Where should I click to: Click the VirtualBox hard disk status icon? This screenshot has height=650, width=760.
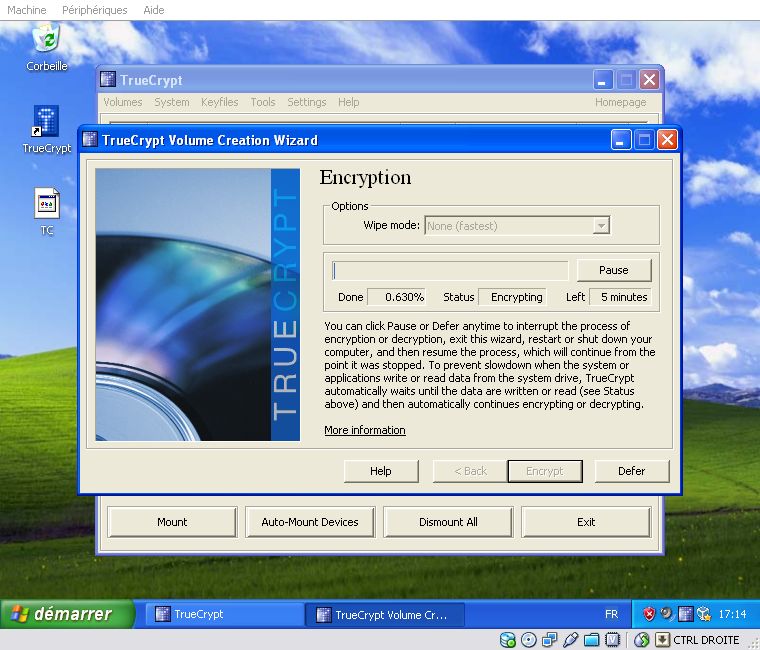click(x=507, y=640)
